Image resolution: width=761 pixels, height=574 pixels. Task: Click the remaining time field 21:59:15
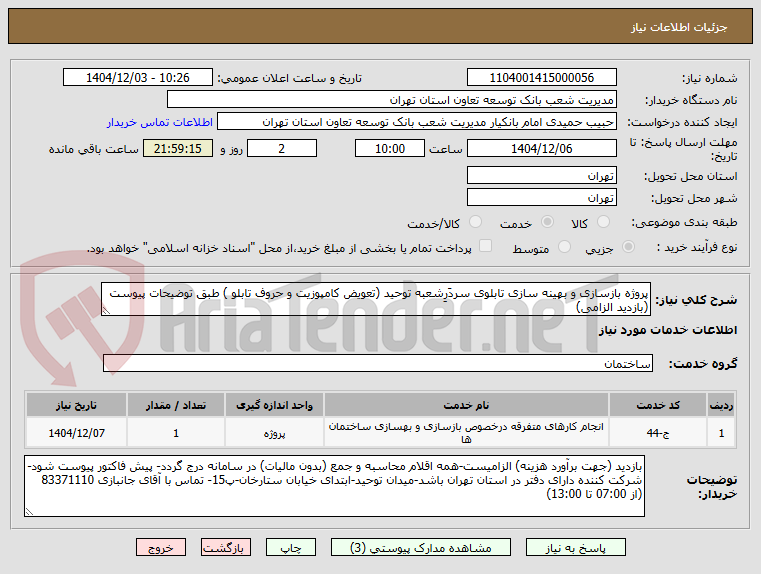point(178,148)
